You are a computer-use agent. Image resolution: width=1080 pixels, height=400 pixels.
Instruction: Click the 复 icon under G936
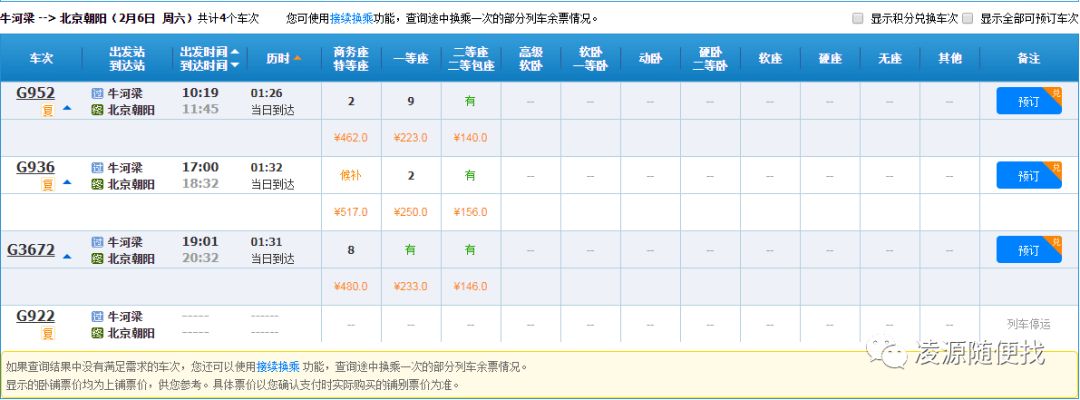click(48, 184)
